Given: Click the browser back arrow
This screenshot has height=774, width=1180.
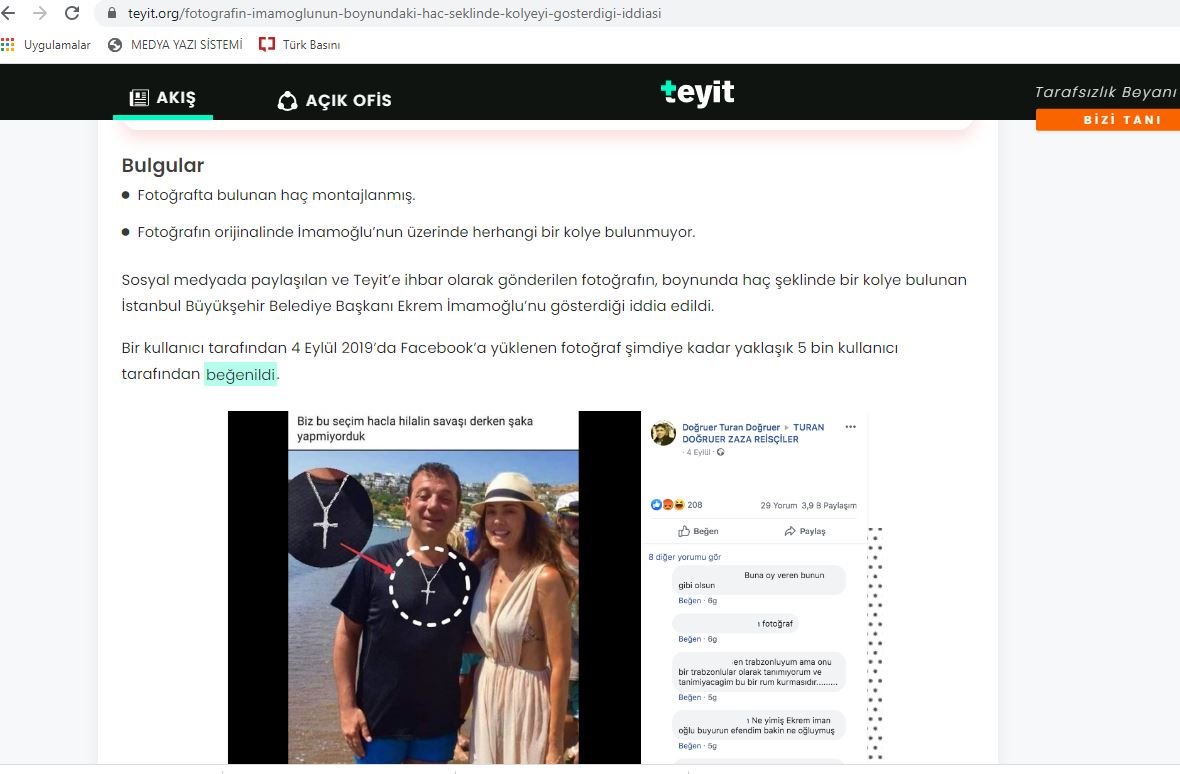Looking at the screenshot, I should [8, 13].
